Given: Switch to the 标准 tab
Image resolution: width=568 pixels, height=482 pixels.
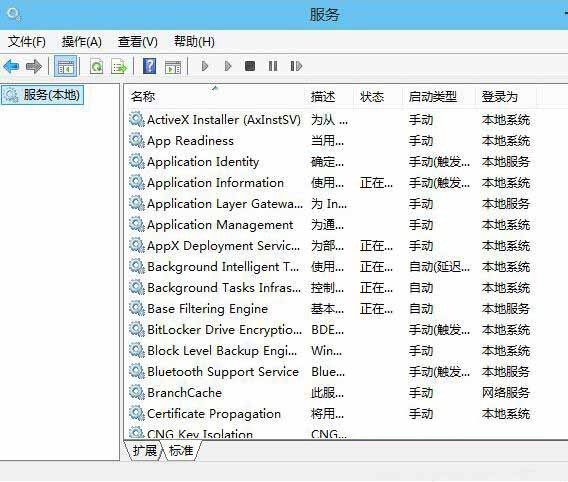Looking at the screenshot, I should 181,450.
